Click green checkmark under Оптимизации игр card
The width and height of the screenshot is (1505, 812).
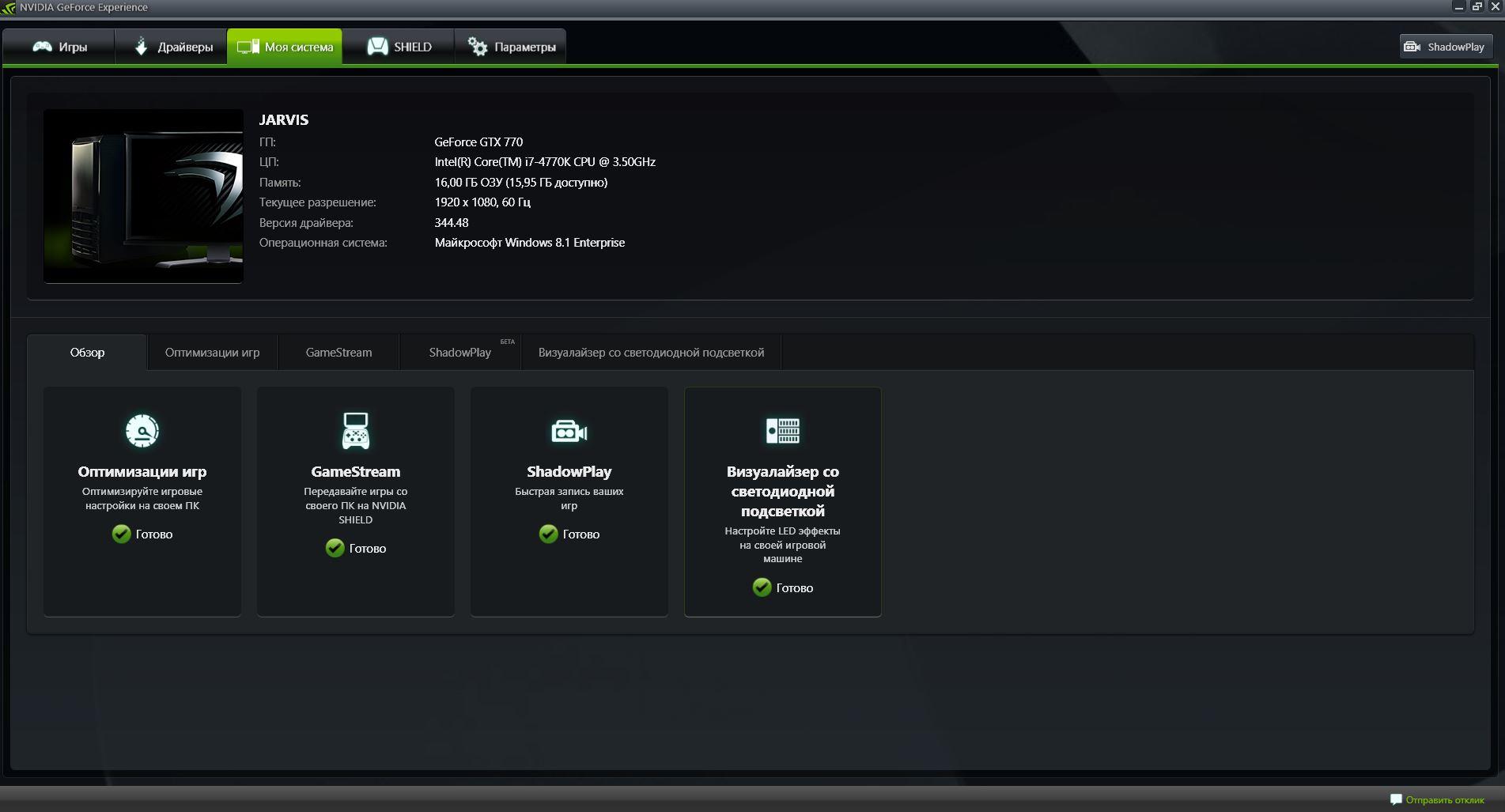[x=121, y=534]
